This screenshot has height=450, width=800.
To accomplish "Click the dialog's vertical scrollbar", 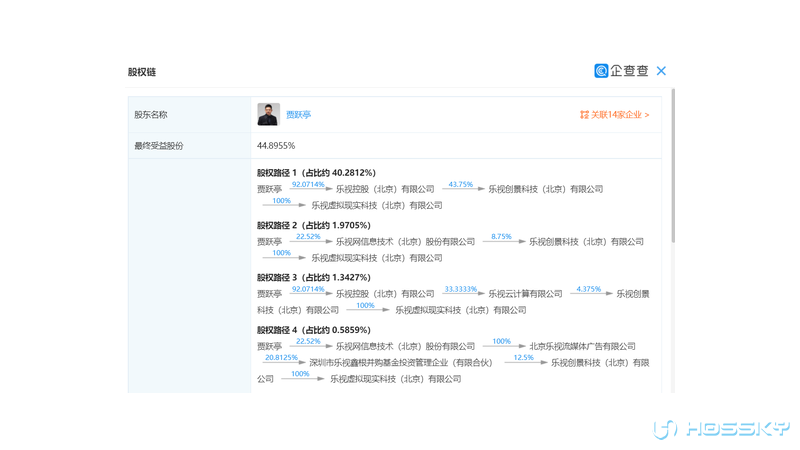I will tap(673, 166).
